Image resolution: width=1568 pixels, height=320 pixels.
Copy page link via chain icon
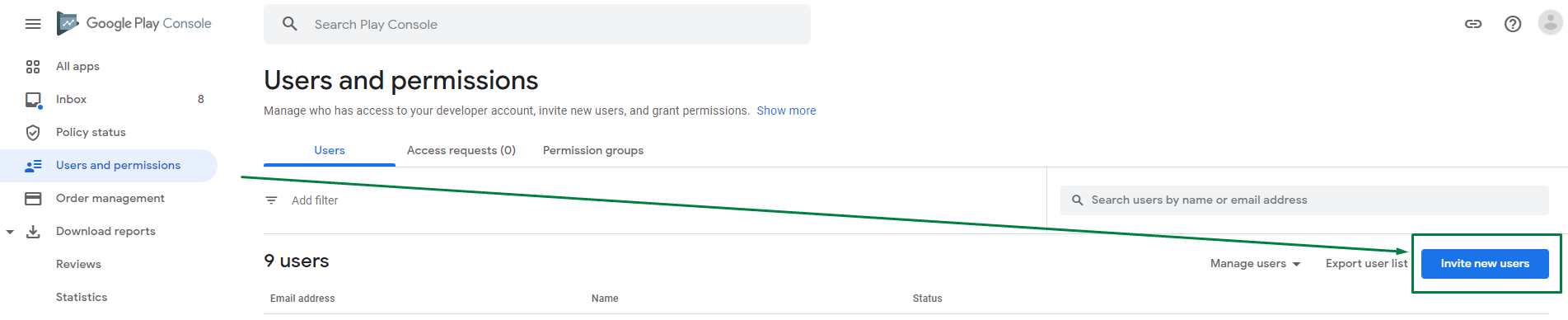pos(1473,24)
